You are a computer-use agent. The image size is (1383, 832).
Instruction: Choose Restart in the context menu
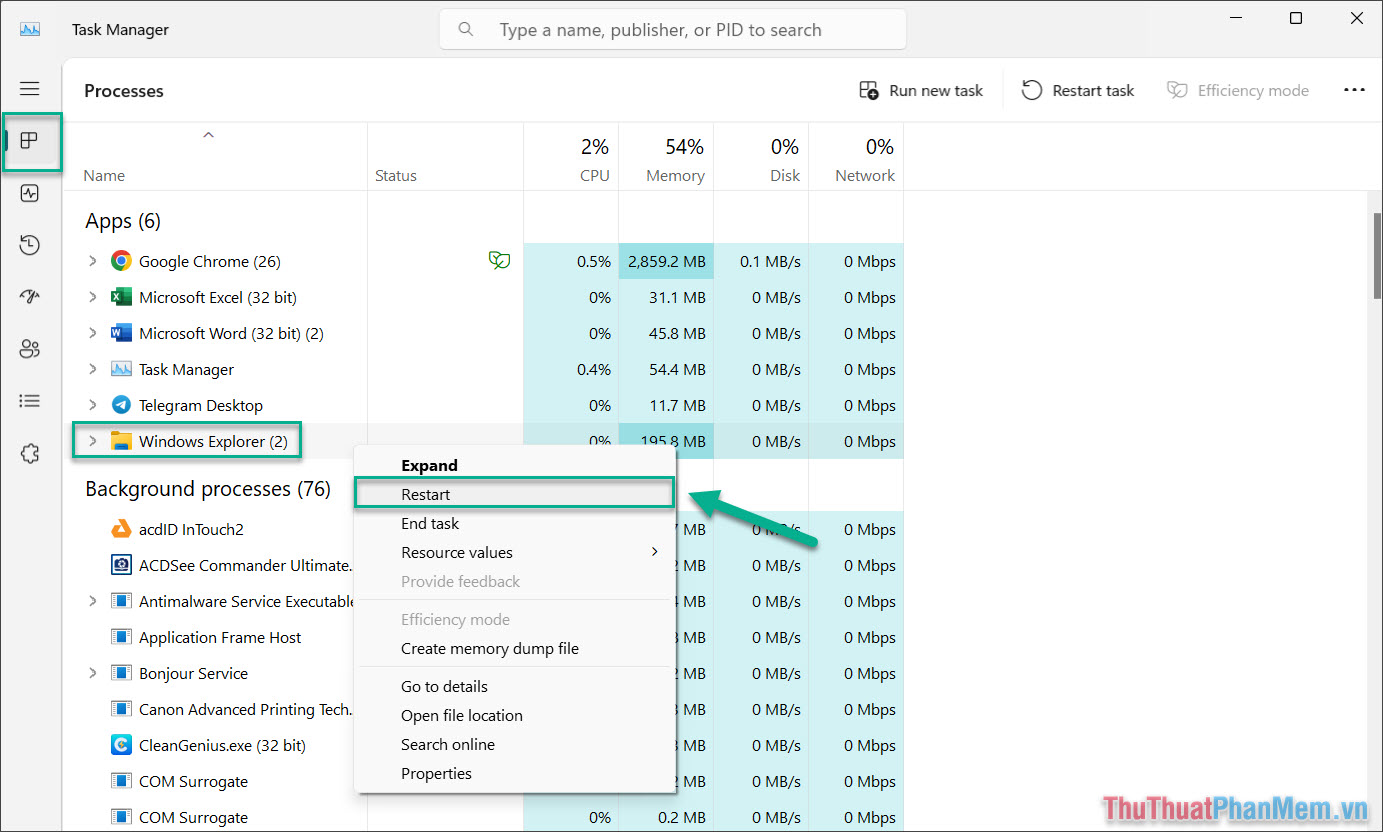[515, 494]
